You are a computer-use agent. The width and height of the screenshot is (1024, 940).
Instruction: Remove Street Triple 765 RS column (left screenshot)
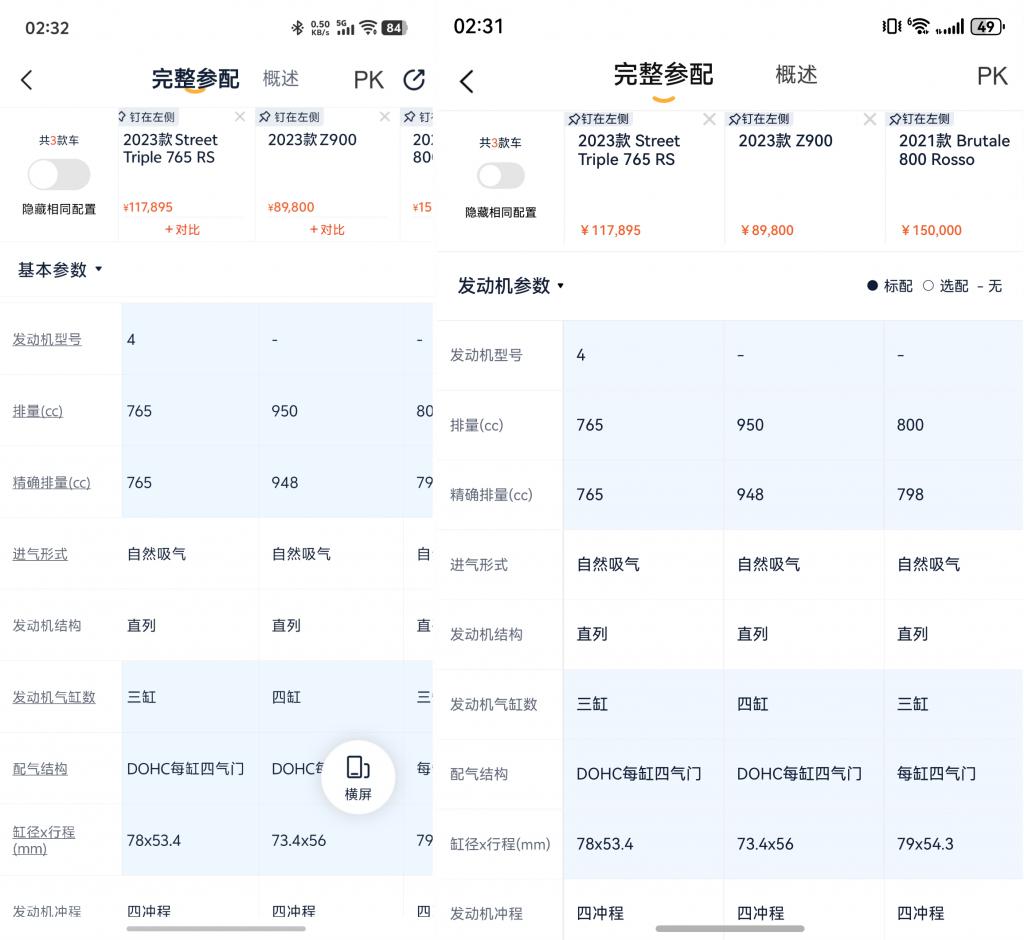point(240,116)
